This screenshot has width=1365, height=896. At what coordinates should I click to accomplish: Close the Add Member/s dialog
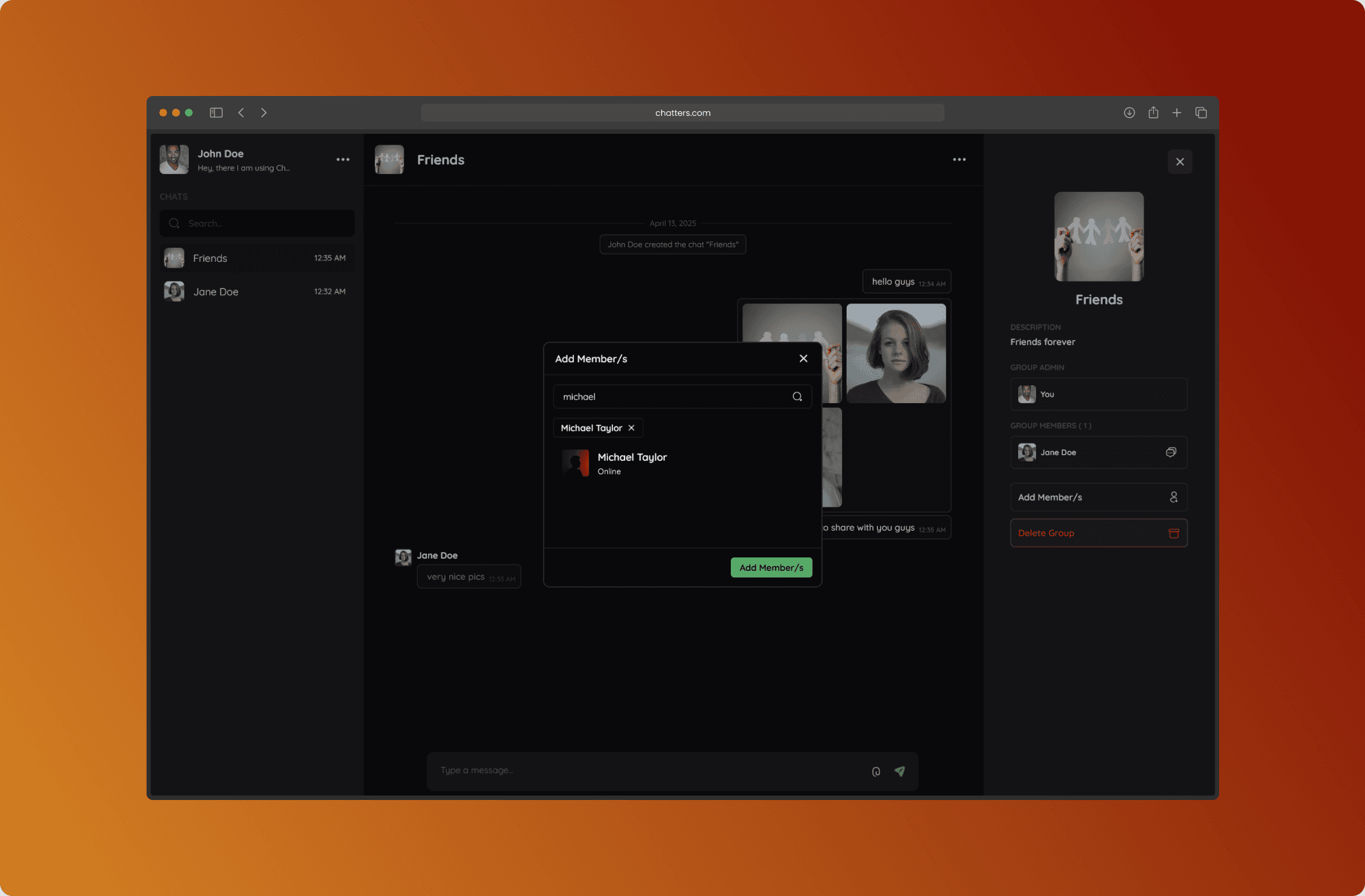click(x=804, y=358)
